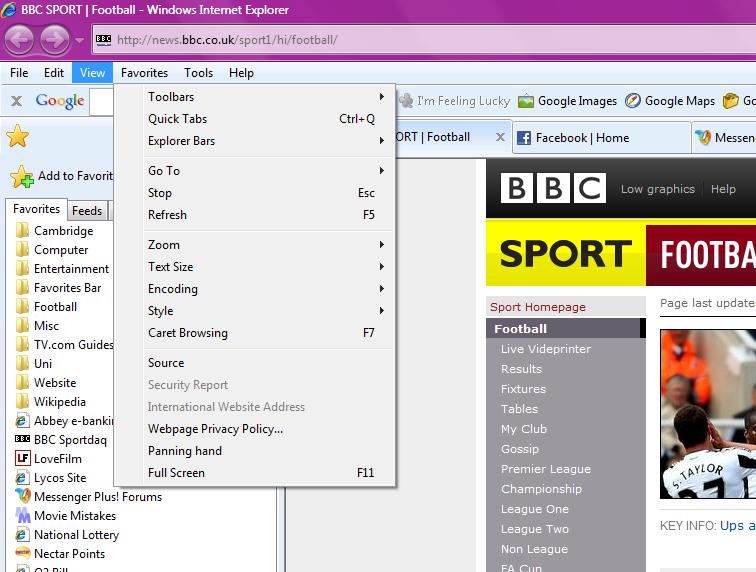Click the yellow Favorites star icon
This screenshot has width=756, height=572.
point(17,137)
